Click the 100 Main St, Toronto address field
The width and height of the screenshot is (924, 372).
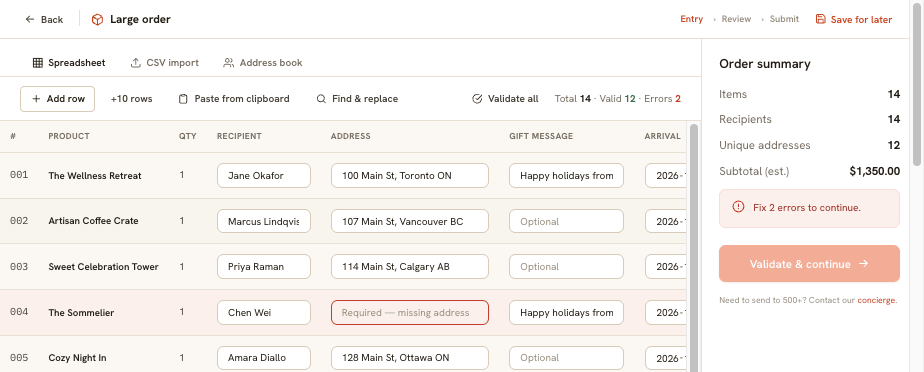pyautogui.click(x=410, y=176)
